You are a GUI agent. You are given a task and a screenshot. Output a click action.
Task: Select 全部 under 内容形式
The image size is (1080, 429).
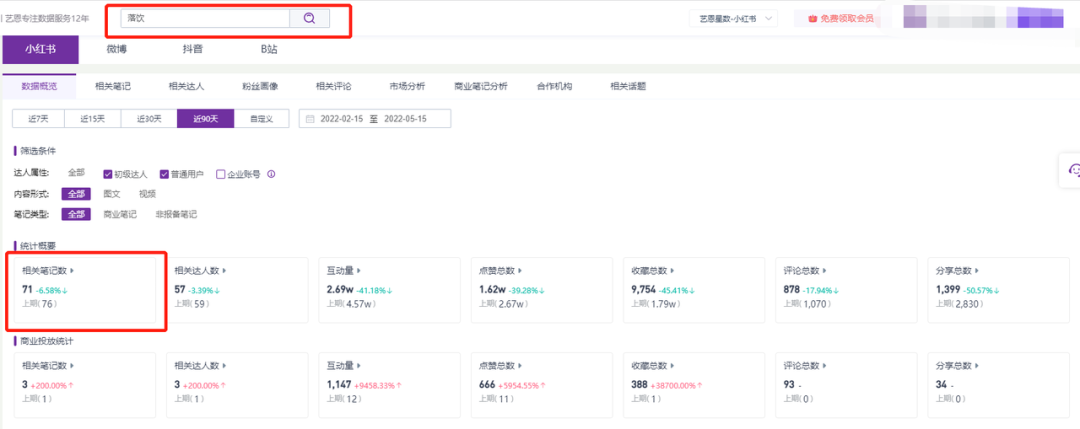76,194
